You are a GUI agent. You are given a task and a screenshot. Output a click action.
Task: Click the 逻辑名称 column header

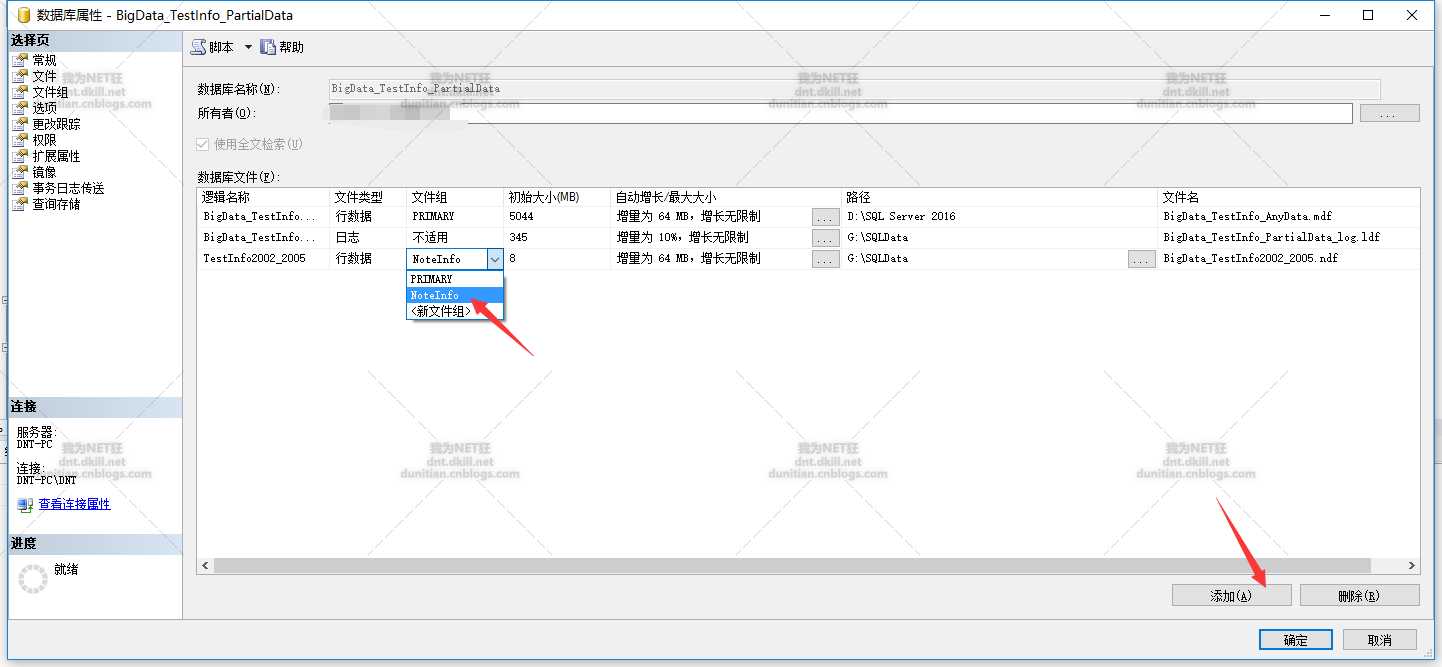pos(263,197)
